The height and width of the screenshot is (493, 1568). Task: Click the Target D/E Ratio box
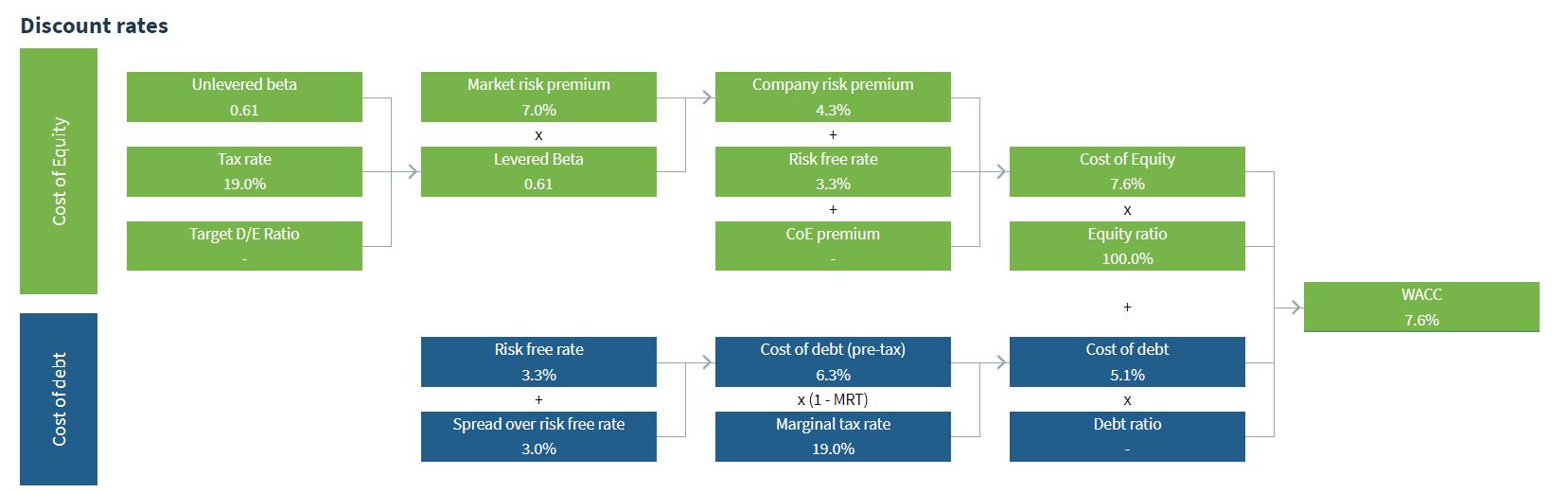pos(244,246)
